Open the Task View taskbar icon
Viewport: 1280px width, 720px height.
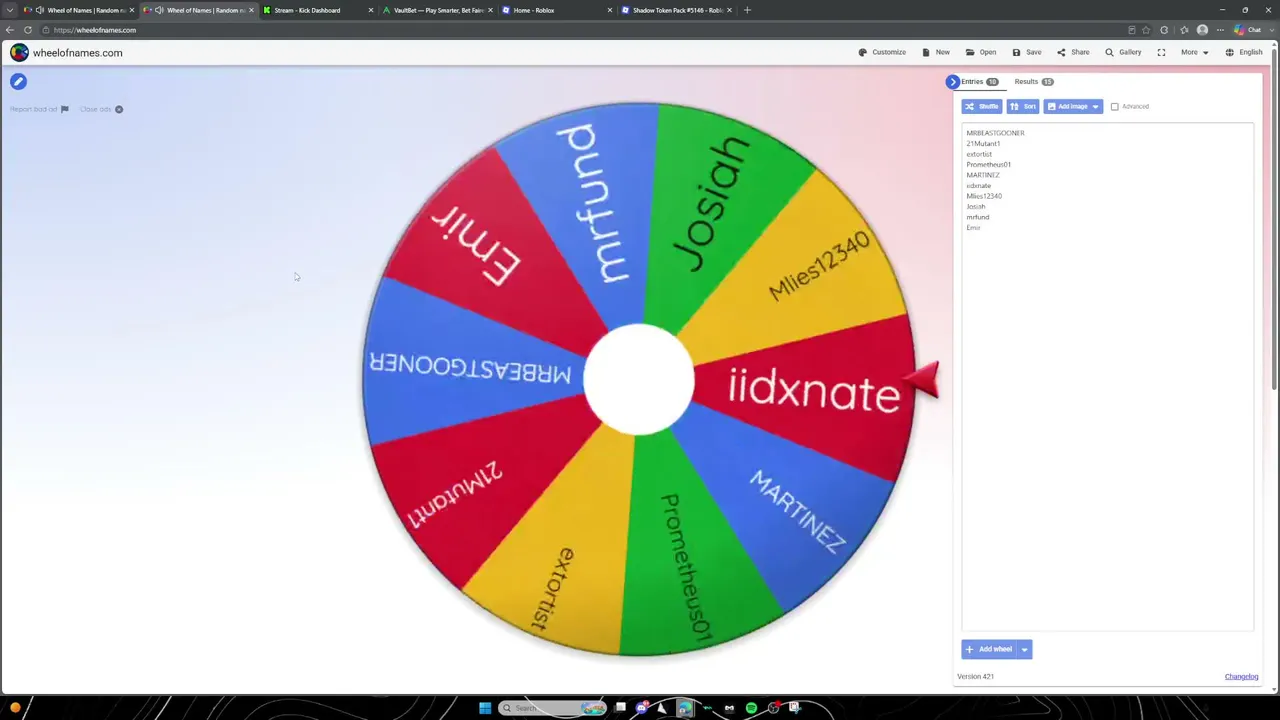point(620,708)
